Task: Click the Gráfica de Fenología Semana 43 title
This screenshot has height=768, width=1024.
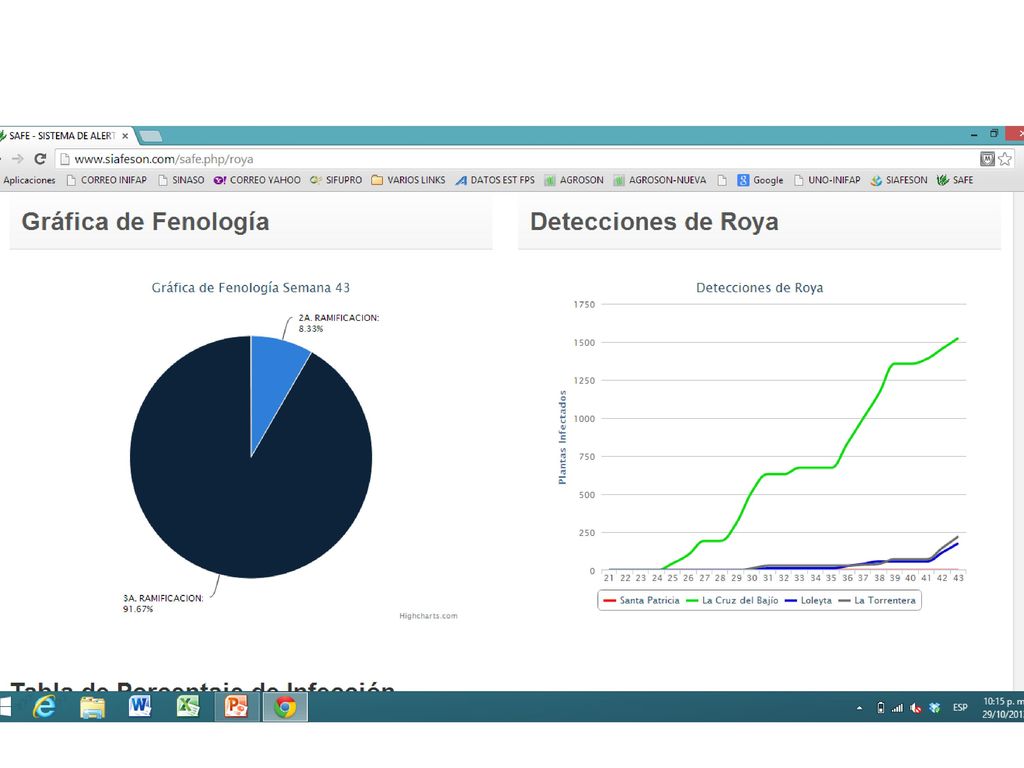Action: point(251,288)
